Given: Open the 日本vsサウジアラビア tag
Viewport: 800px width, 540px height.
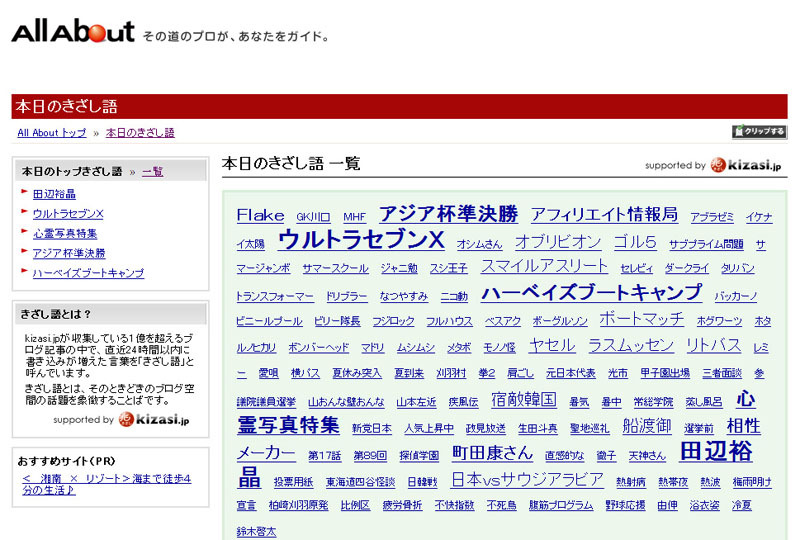Looking at the screenshot, I should pos(528,479).
